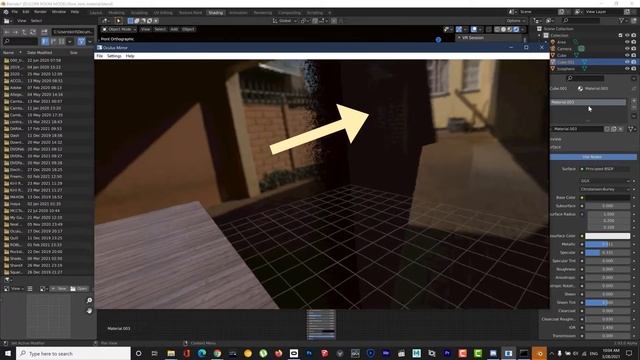Hide Area light in viewport
640x360 pixels.
click(627, 42)
